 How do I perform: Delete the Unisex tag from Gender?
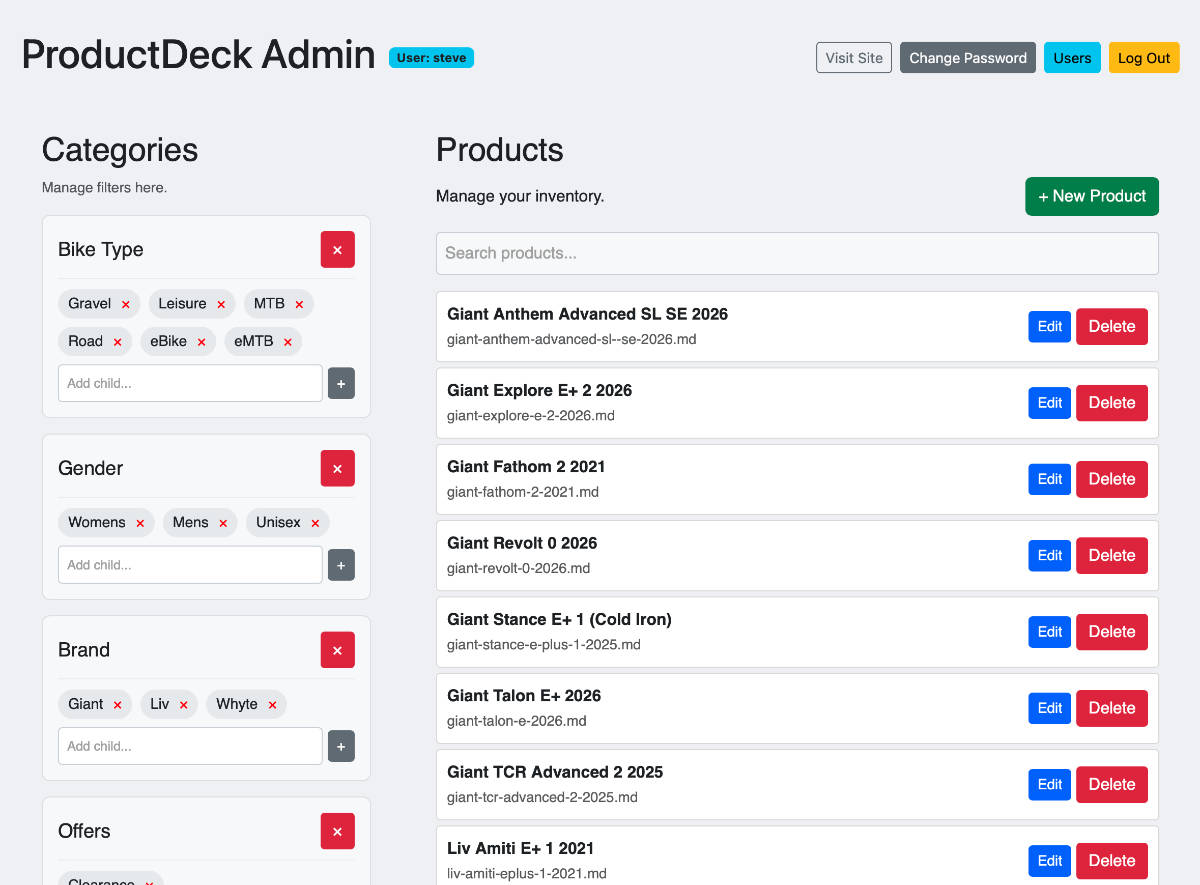pyautogui.click(x=315, y=523)
